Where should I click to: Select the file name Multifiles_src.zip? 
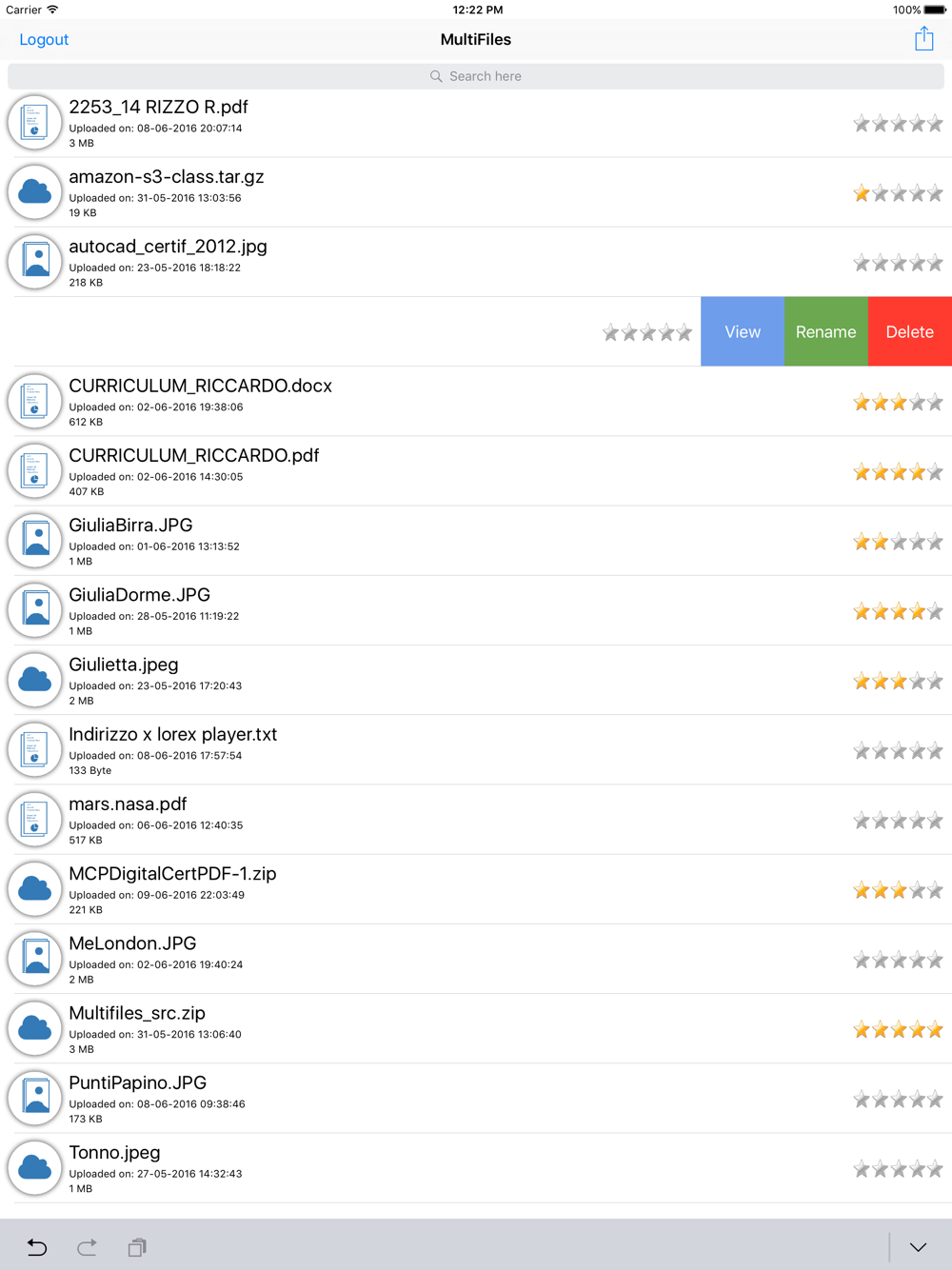(x=137, y=1013)
